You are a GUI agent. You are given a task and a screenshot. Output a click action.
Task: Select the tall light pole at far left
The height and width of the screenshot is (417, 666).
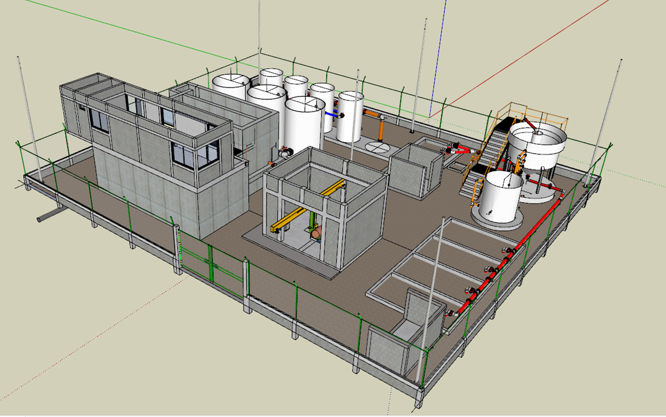pyautogui.click(x=21, y=110)
